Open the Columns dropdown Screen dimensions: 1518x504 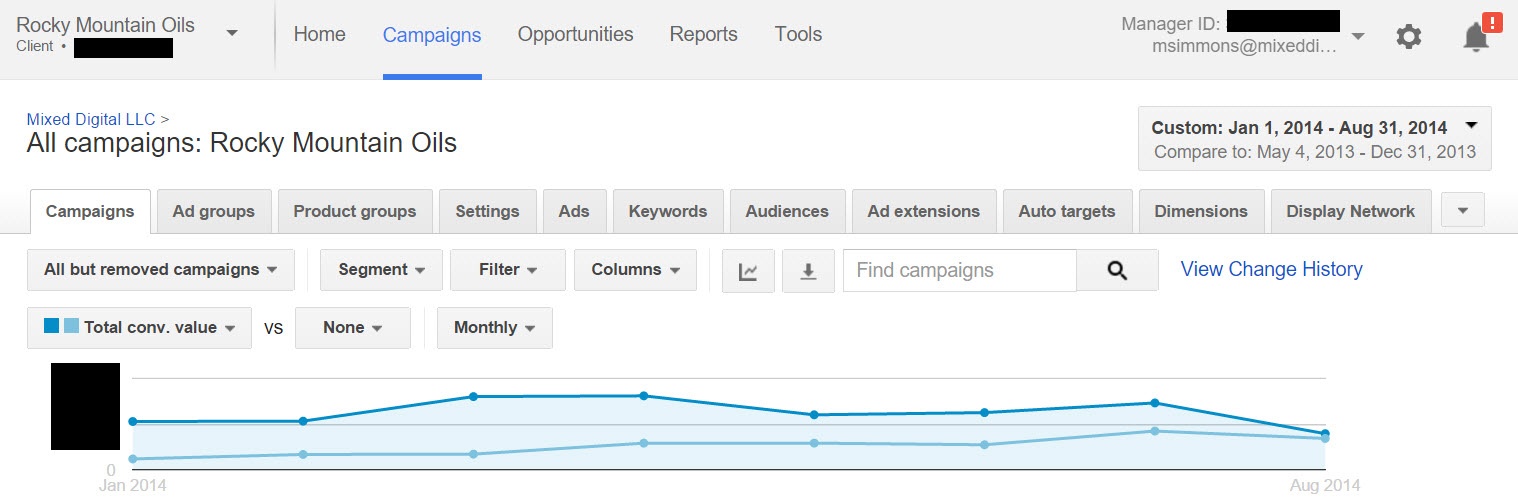[635, 270]
